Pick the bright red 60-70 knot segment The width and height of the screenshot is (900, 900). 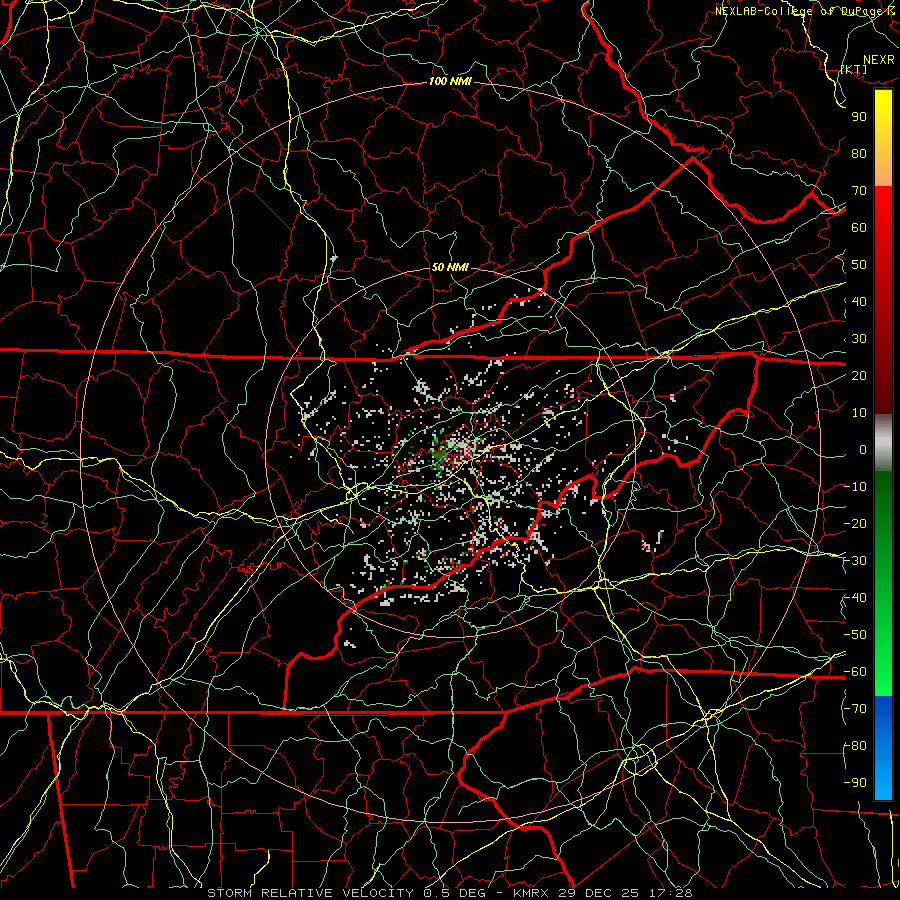[x=883, y=205]
